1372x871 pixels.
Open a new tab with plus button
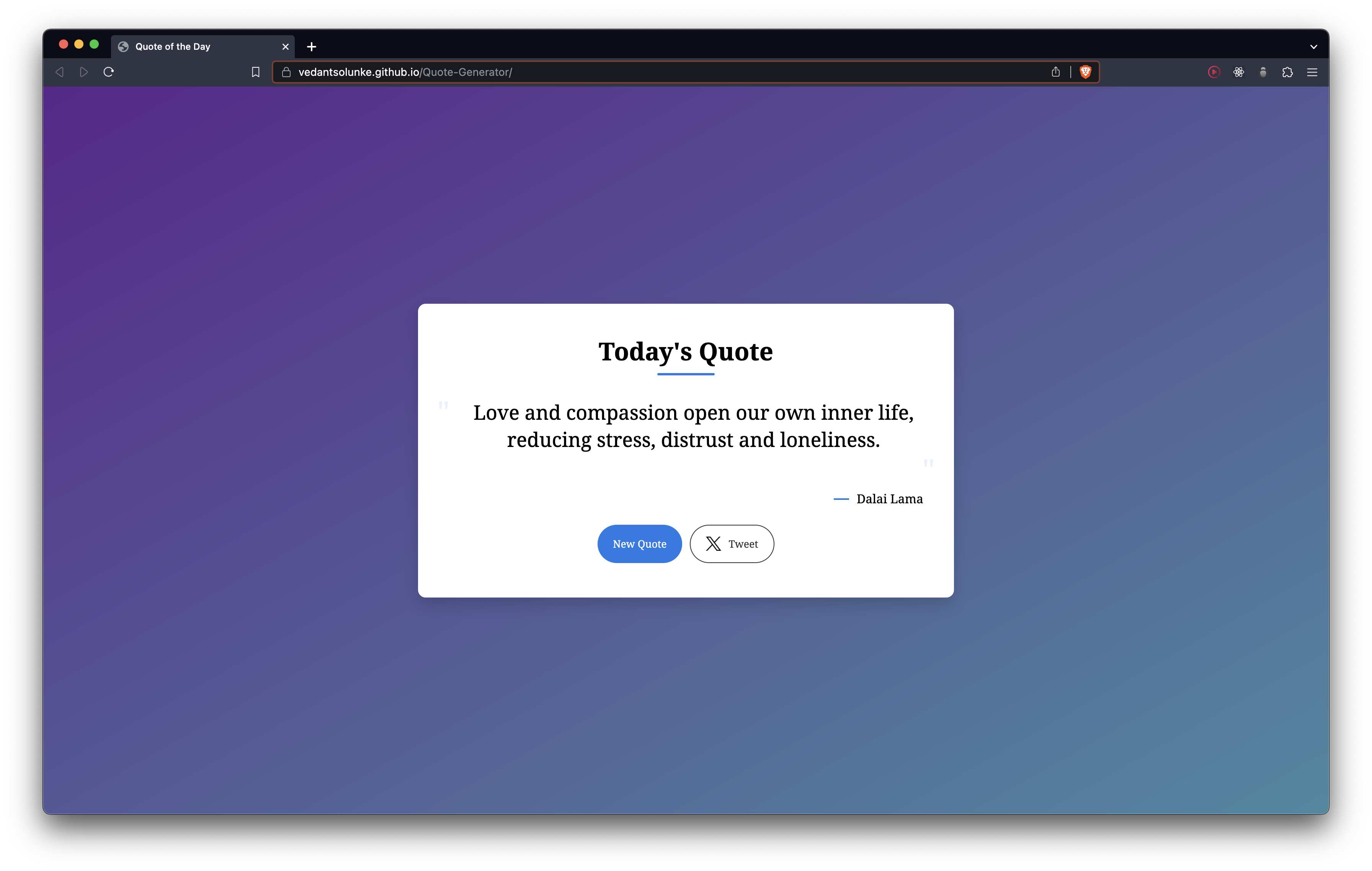pyautogui.click(x=311, y=47)
